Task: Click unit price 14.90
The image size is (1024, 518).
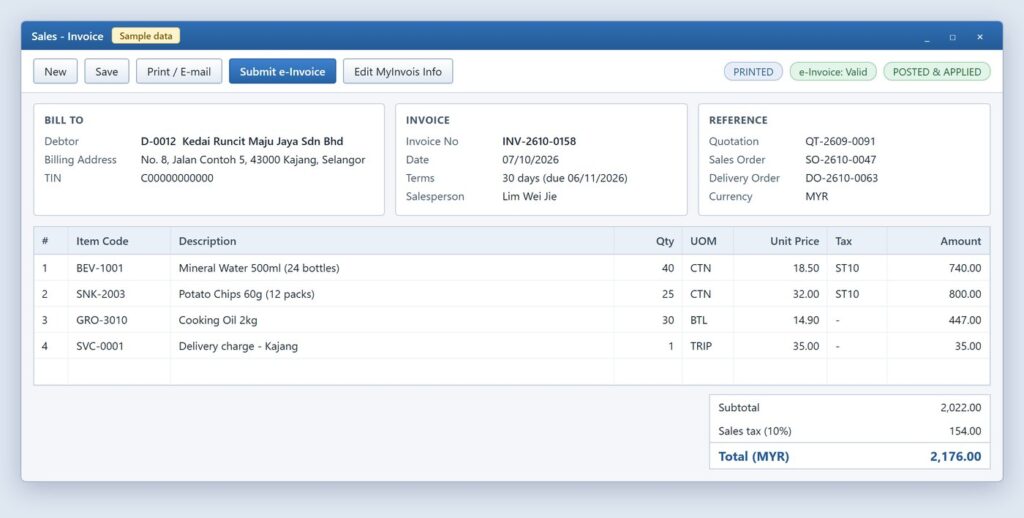Action: [x=806, y=320]
